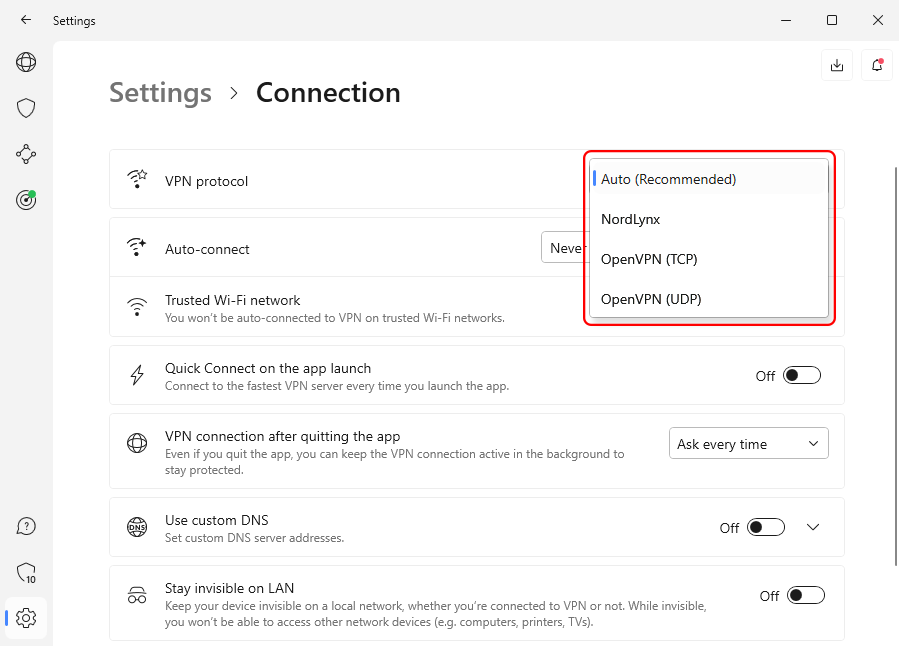Open the radar Dark Web Monitor icon
This screenshot has width=899, height=646.
(x=26, y=200)
